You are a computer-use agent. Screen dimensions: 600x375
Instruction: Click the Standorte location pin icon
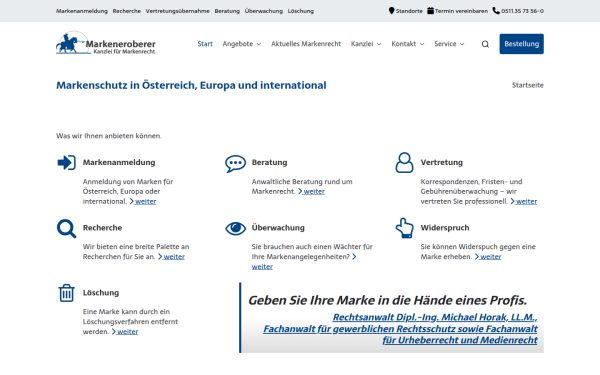[x=391, y=11]
